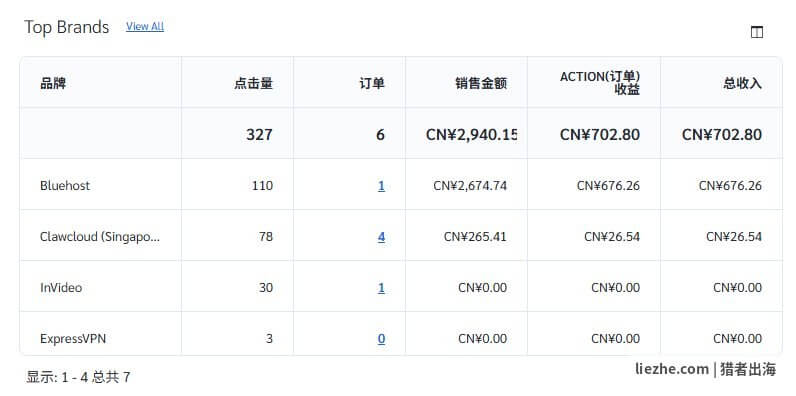Viewport: 796px width, 396px height.
Task: Sort by the 销售金额 column header
Action: [481, 83]
